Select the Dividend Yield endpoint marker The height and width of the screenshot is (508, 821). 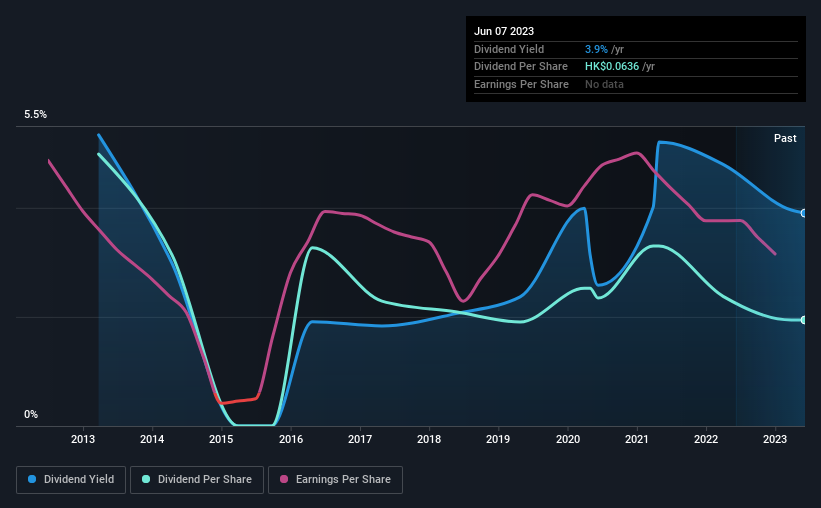pyautogui.click(x=804, y=213)
